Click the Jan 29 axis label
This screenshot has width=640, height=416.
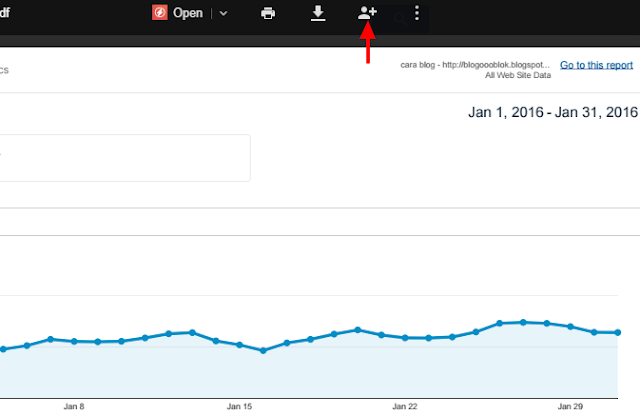[x=570, y=407]
